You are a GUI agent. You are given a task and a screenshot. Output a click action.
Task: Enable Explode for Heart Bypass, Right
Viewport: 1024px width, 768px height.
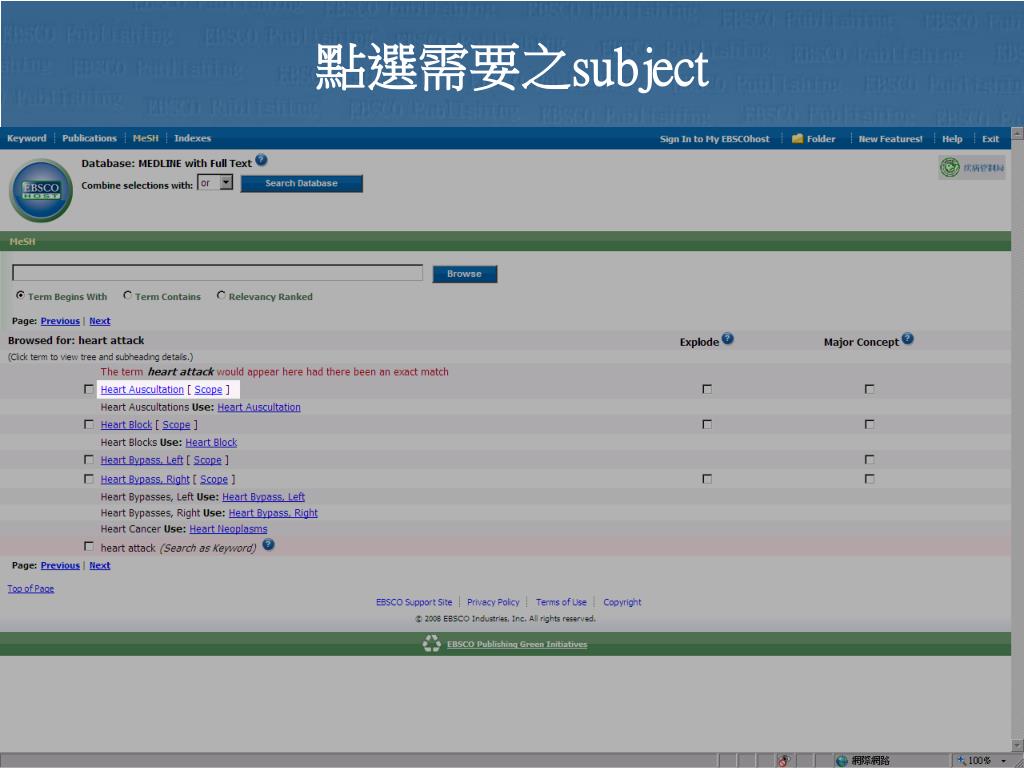pos(707,479)
